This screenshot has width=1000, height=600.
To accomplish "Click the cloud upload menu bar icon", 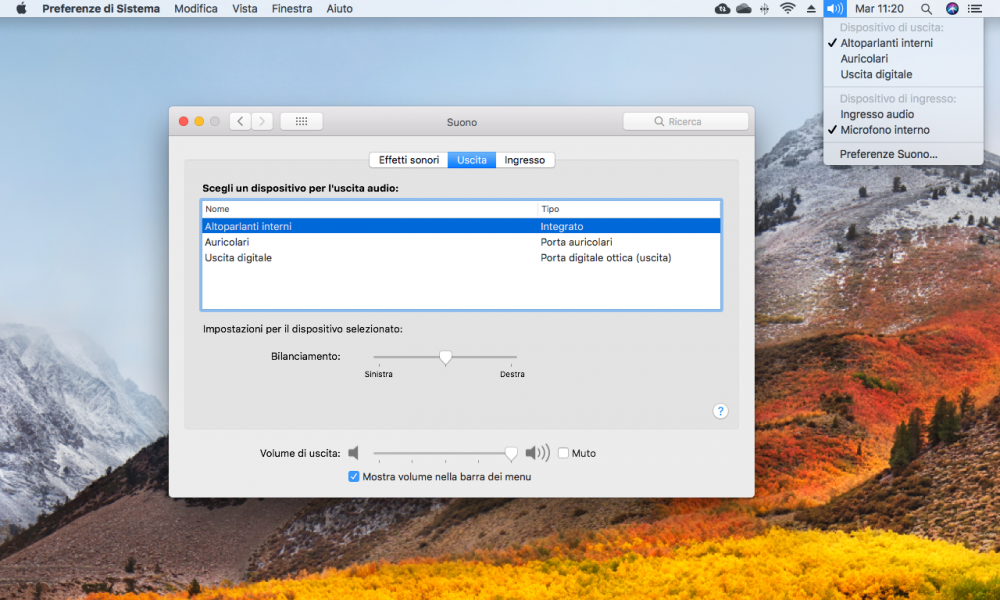I will (722, 8).
